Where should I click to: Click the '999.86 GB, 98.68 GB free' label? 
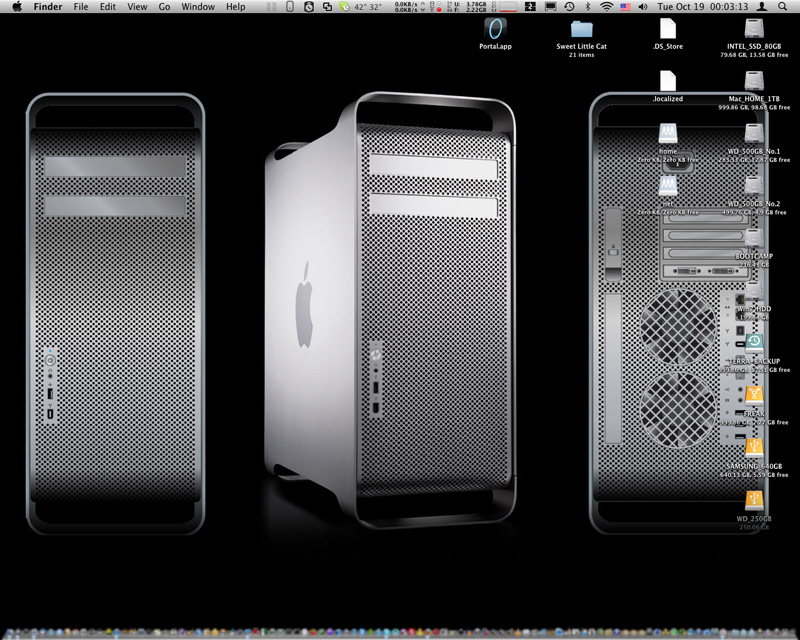pos(754,107)
